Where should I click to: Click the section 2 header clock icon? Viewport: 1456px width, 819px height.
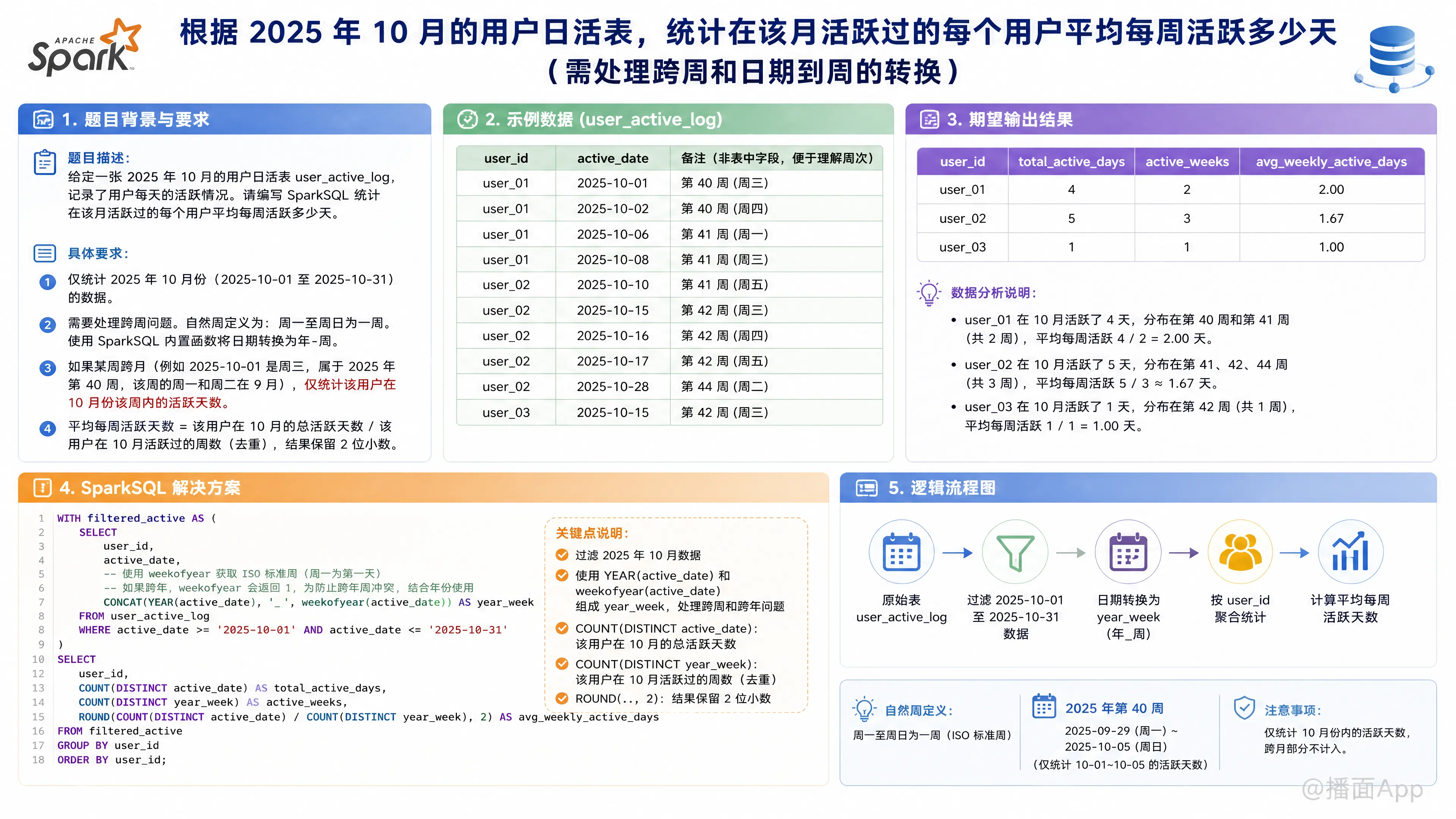468,119
